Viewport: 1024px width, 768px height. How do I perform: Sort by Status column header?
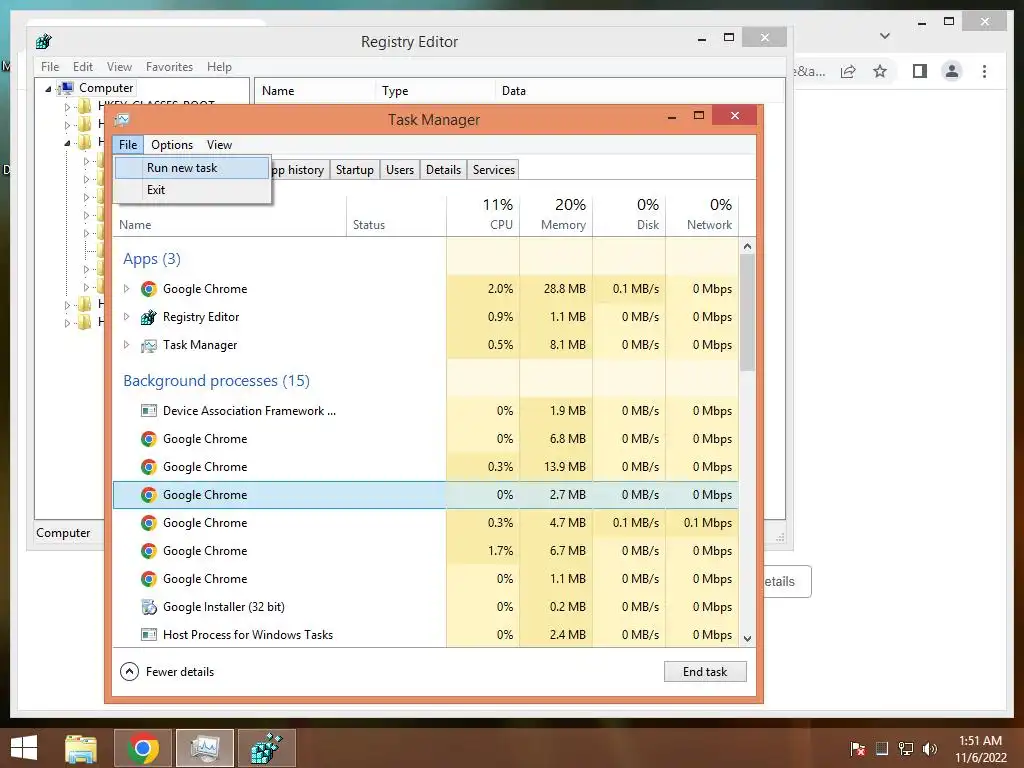[x=396, y=216]
